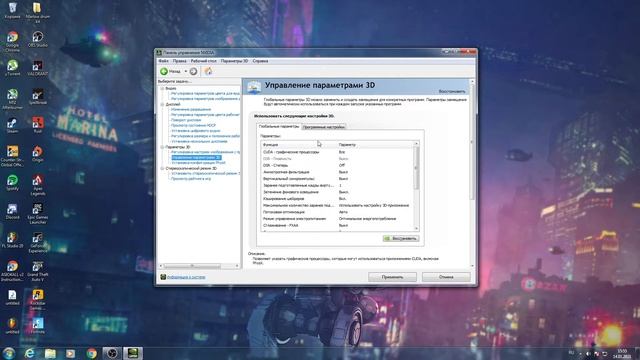The height and width of the screenshot is (360, 640).
Task: Select the Режим управления электропитанием row
Action: [338, 219]
